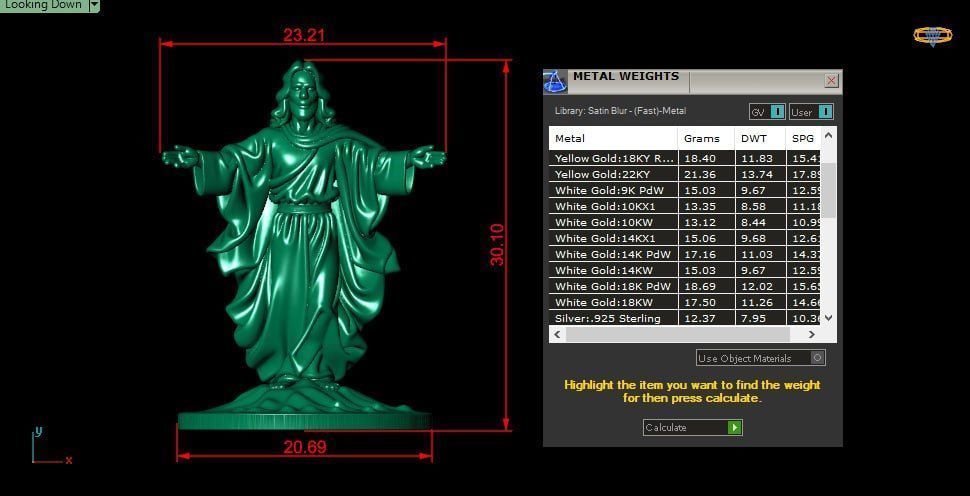970x496 pixels.
Task: Click the 18.40 grams value
Action: point(700,158)
